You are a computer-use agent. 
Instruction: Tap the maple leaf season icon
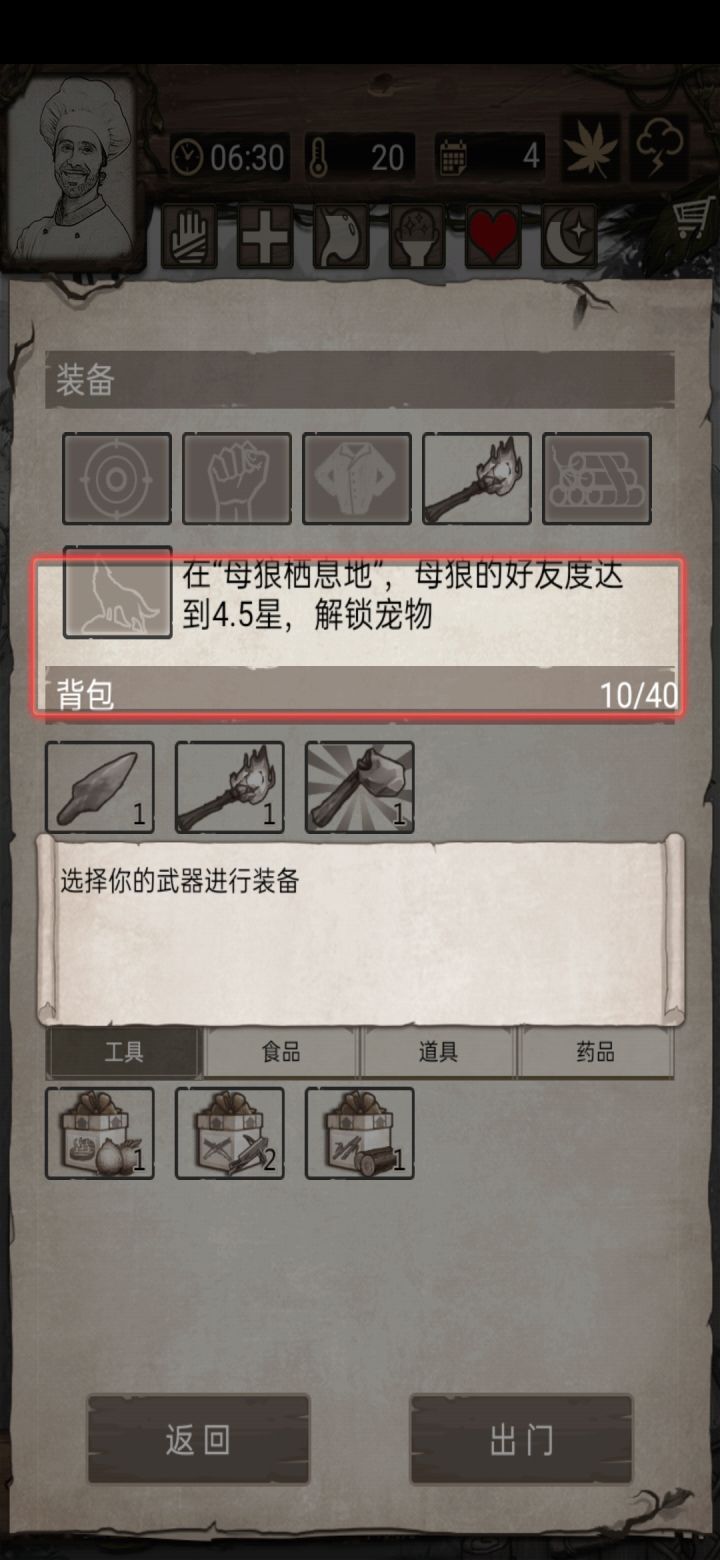pos(591,149)
